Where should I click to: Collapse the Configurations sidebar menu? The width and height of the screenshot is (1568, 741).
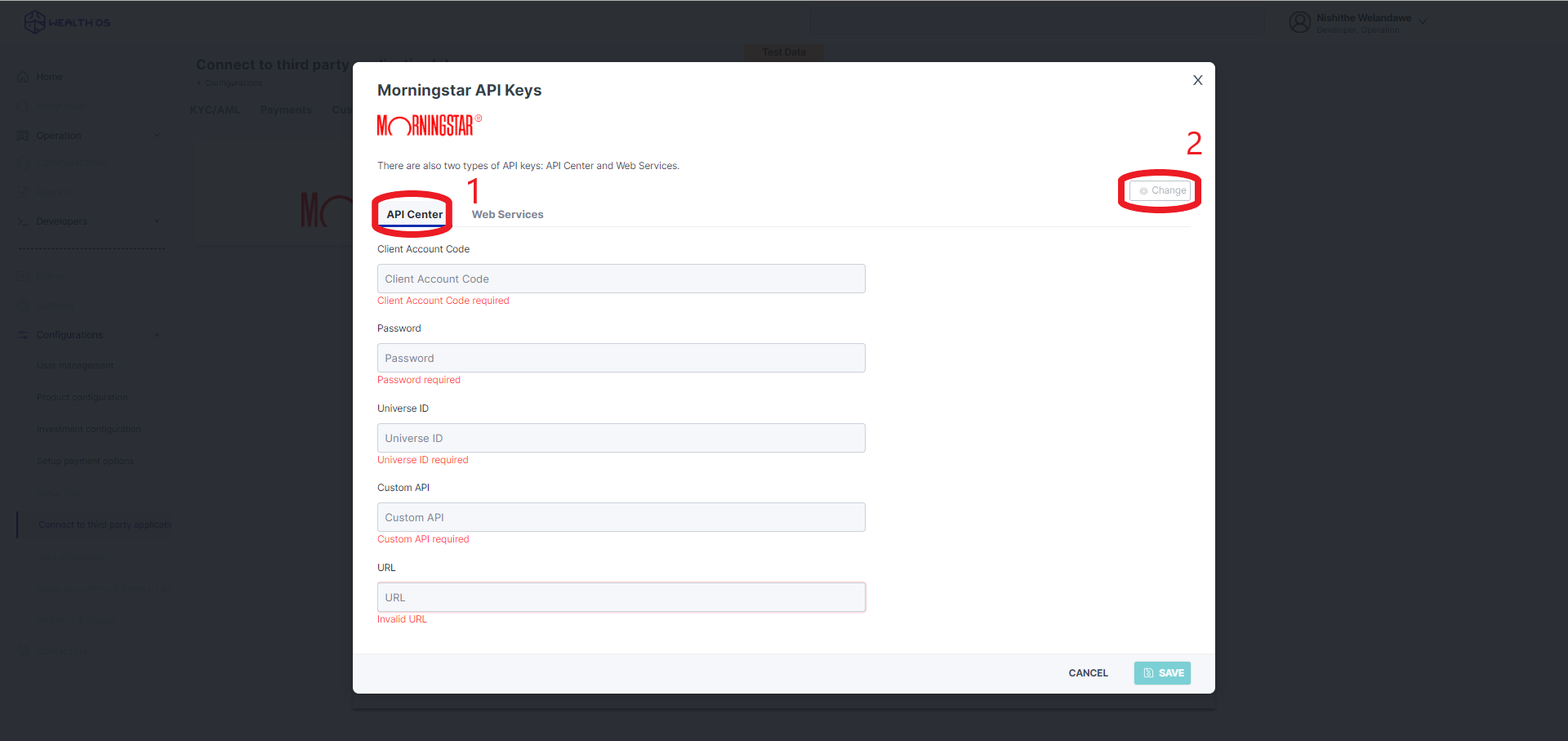click(x=90, y=335)
